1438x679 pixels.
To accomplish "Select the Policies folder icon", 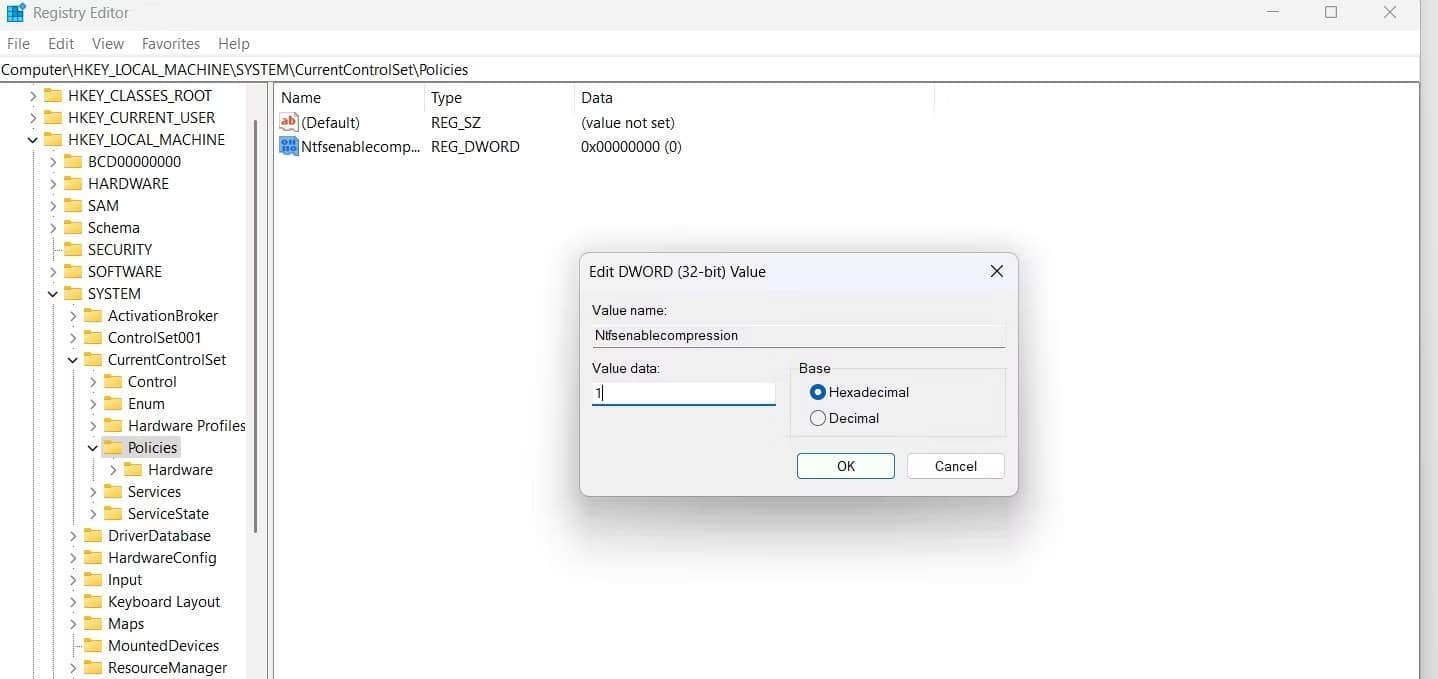I will coord(114,447).
